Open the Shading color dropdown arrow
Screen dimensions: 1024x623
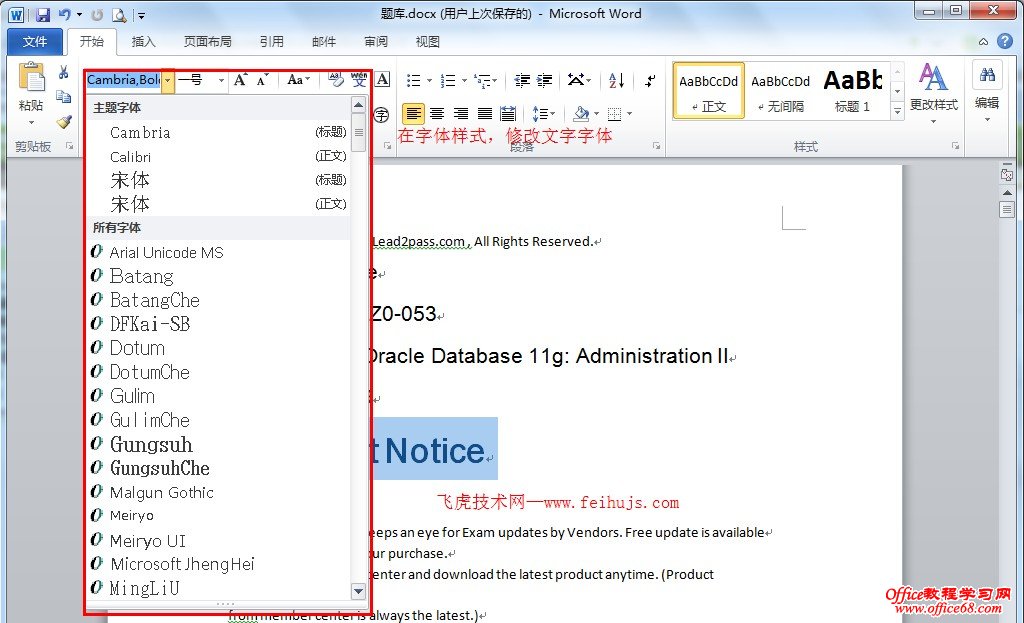tap(596, 114)
